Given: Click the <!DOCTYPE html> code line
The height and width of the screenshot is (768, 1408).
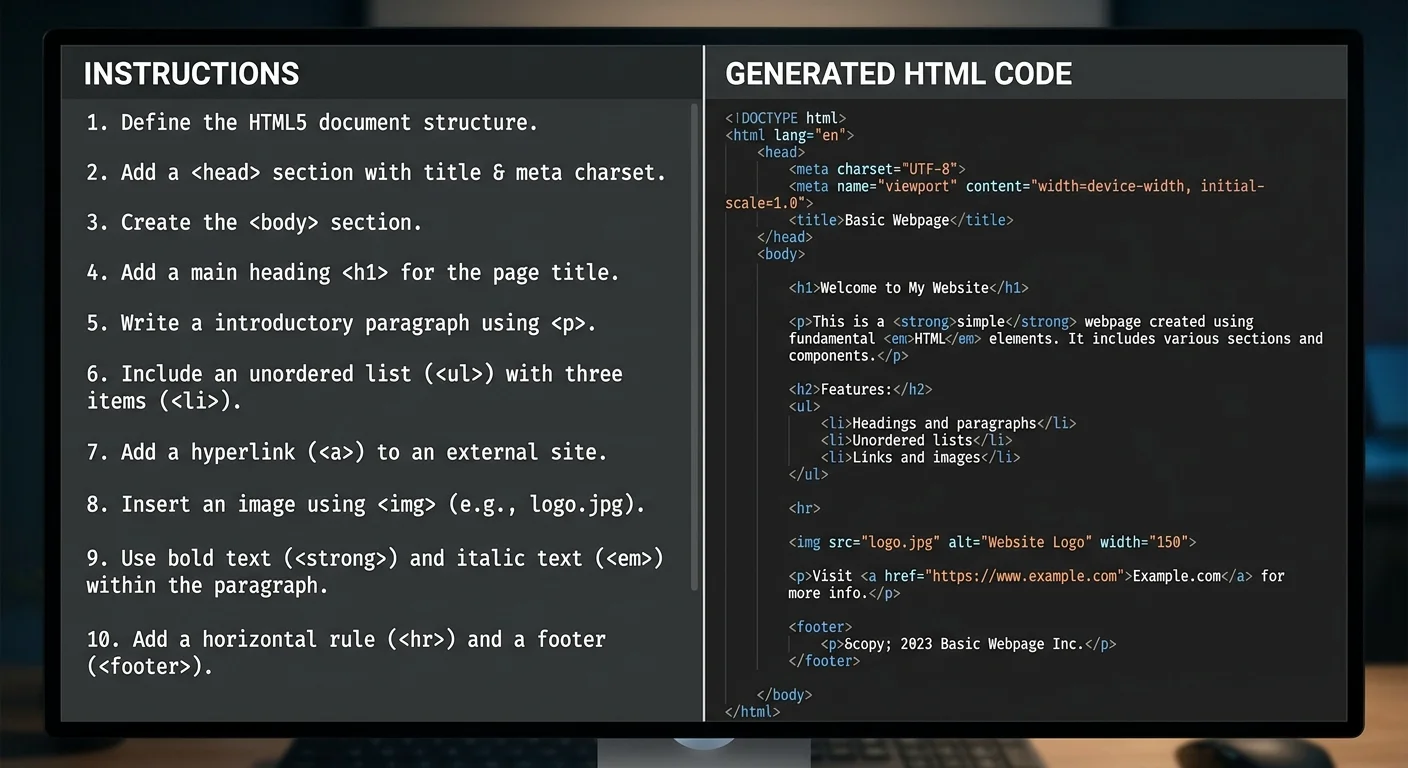Looking at the screenshot, I should (x=786, y=118).
